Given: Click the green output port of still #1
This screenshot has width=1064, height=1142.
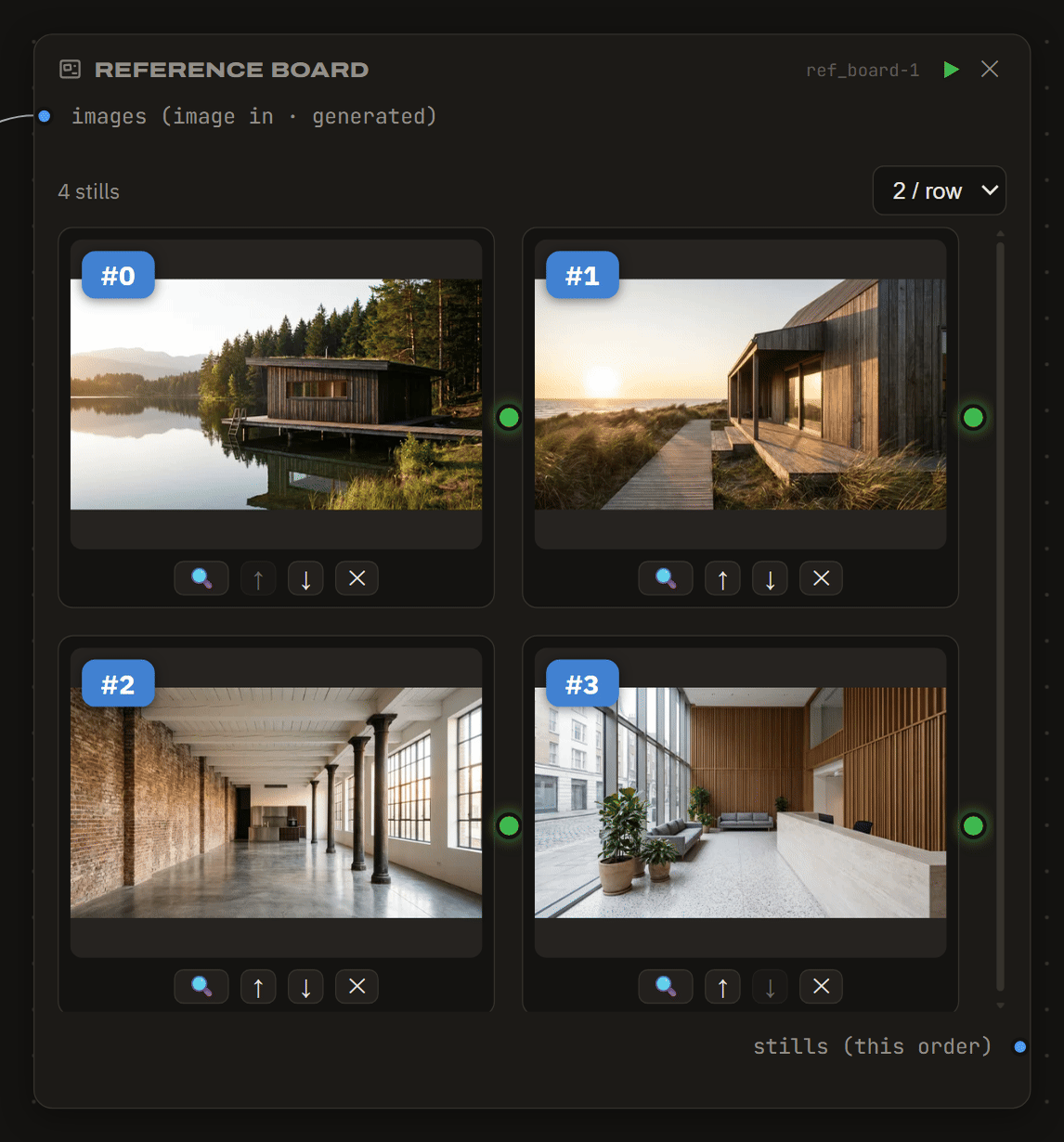Looking at the screenshot, I should [973, 418].
